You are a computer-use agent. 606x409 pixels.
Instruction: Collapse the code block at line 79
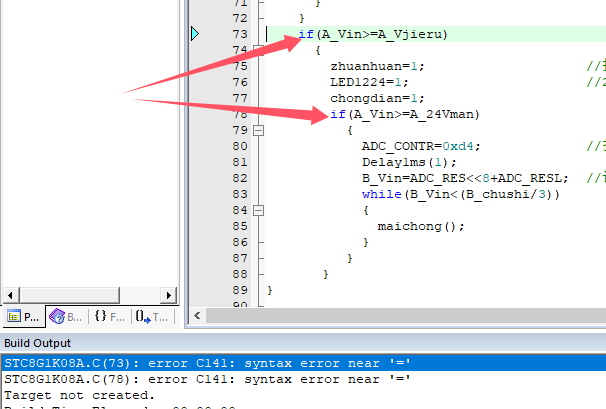(x=259, y=130)
